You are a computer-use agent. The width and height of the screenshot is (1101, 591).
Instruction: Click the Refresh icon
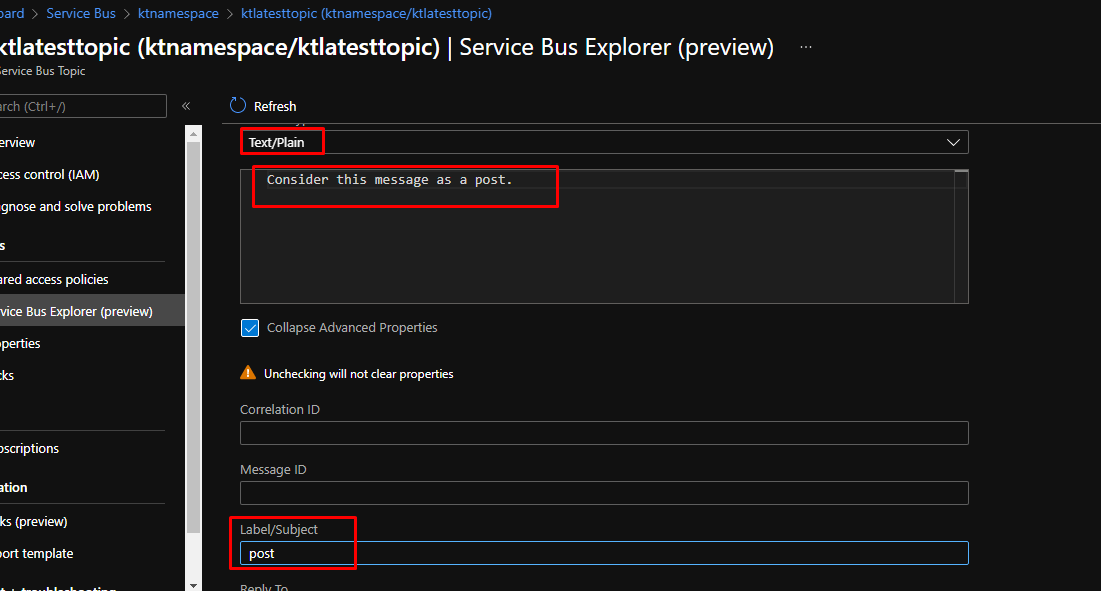click(x=237, y=106)
